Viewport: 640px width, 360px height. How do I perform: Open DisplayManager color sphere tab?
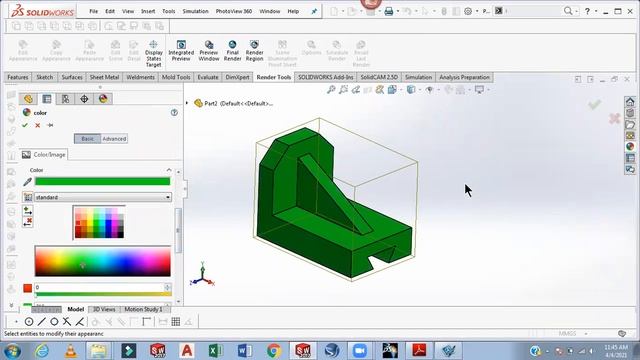click(103, 99)
